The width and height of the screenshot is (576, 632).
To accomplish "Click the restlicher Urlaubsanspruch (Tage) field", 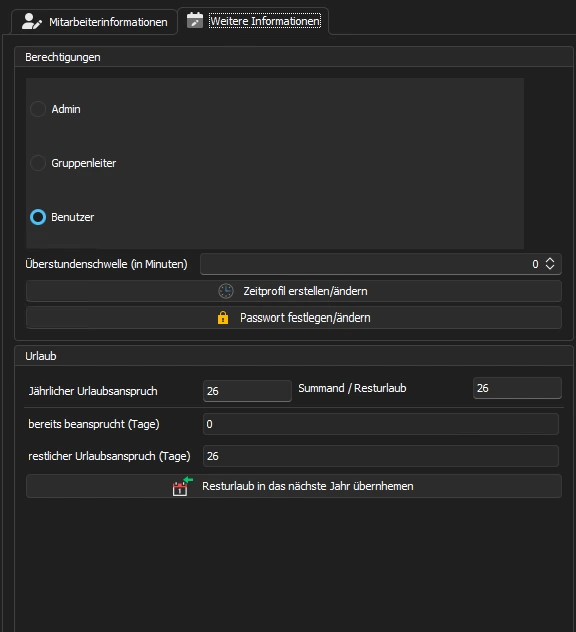I will click(381, 456).
